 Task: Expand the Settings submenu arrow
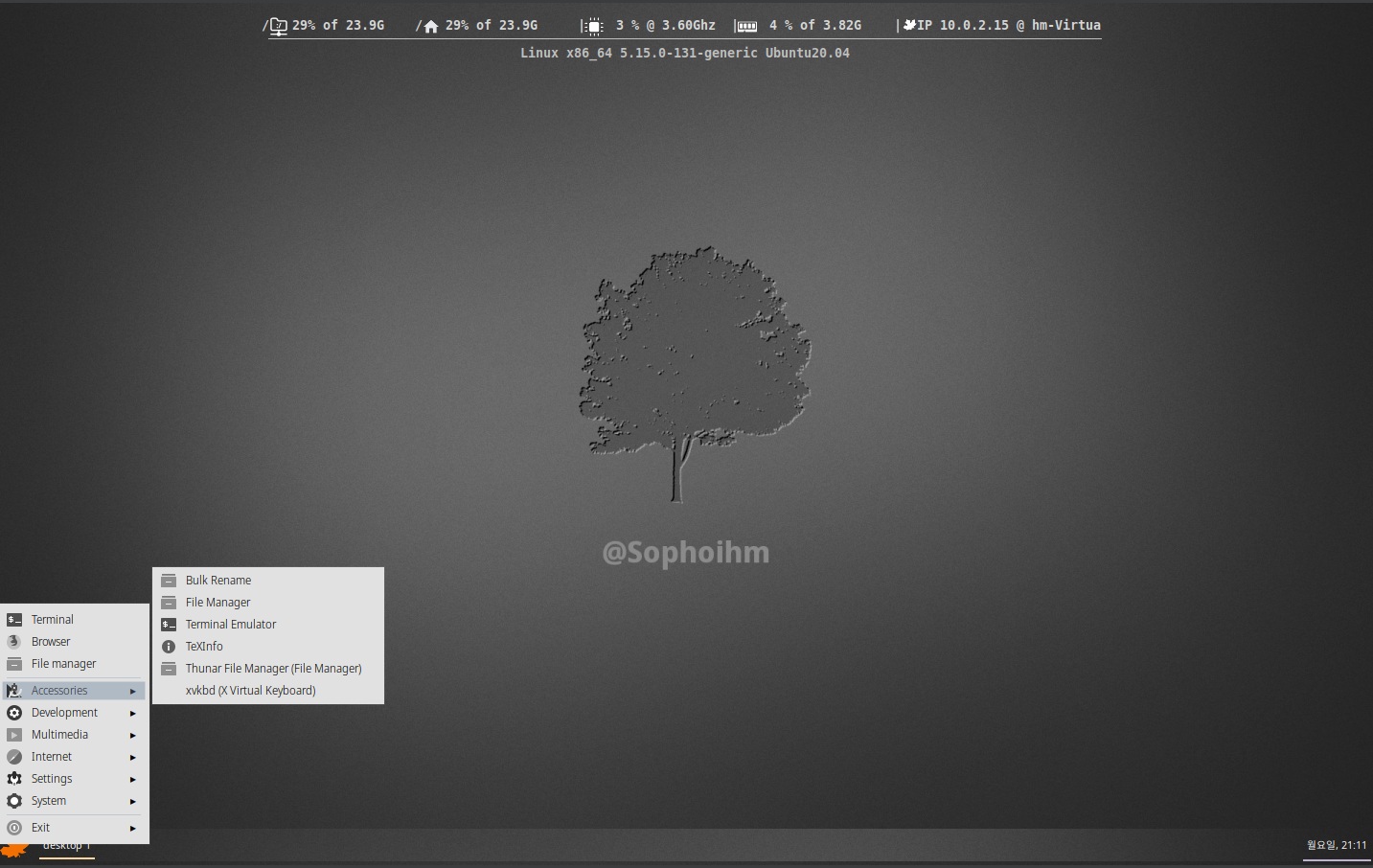[x=133, y=779]
